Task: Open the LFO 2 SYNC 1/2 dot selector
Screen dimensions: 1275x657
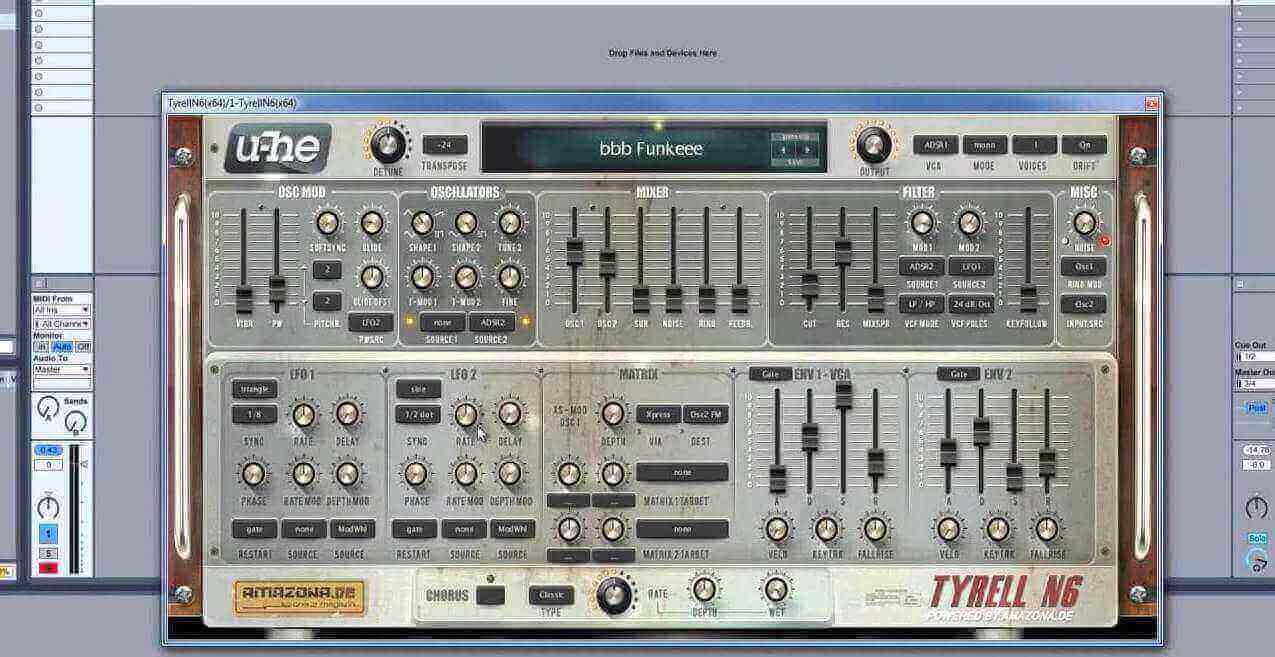Action: (418, 414)
